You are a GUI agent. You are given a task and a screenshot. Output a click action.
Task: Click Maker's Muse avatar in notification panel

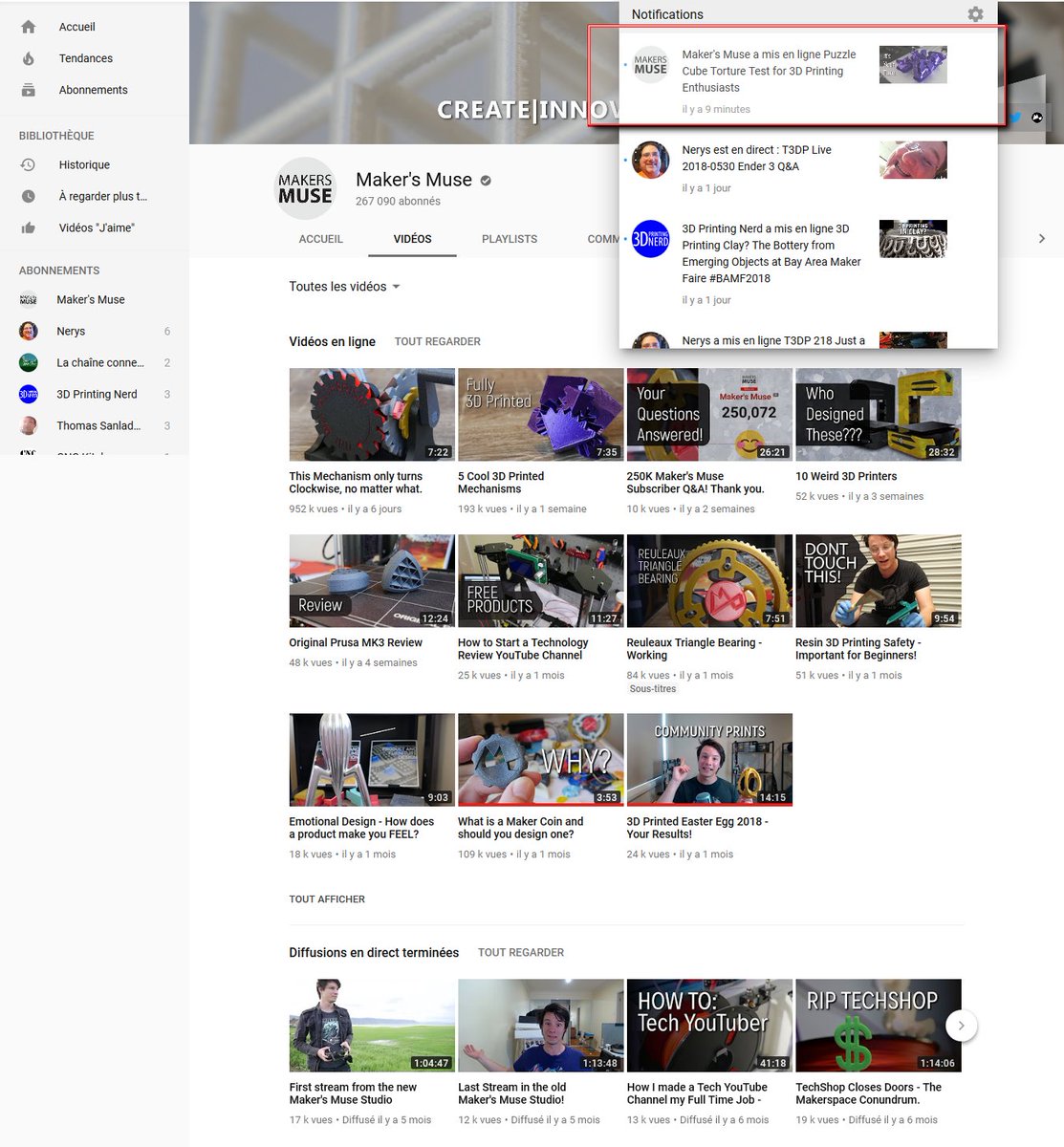[651, 65]
